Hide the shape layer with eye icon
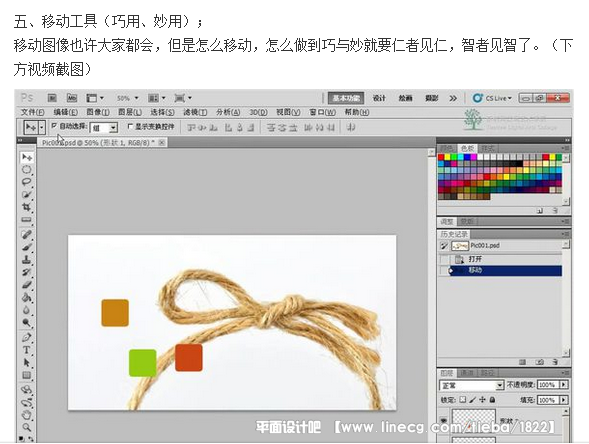Screen dimensions: 589x444 pos(444,420)
